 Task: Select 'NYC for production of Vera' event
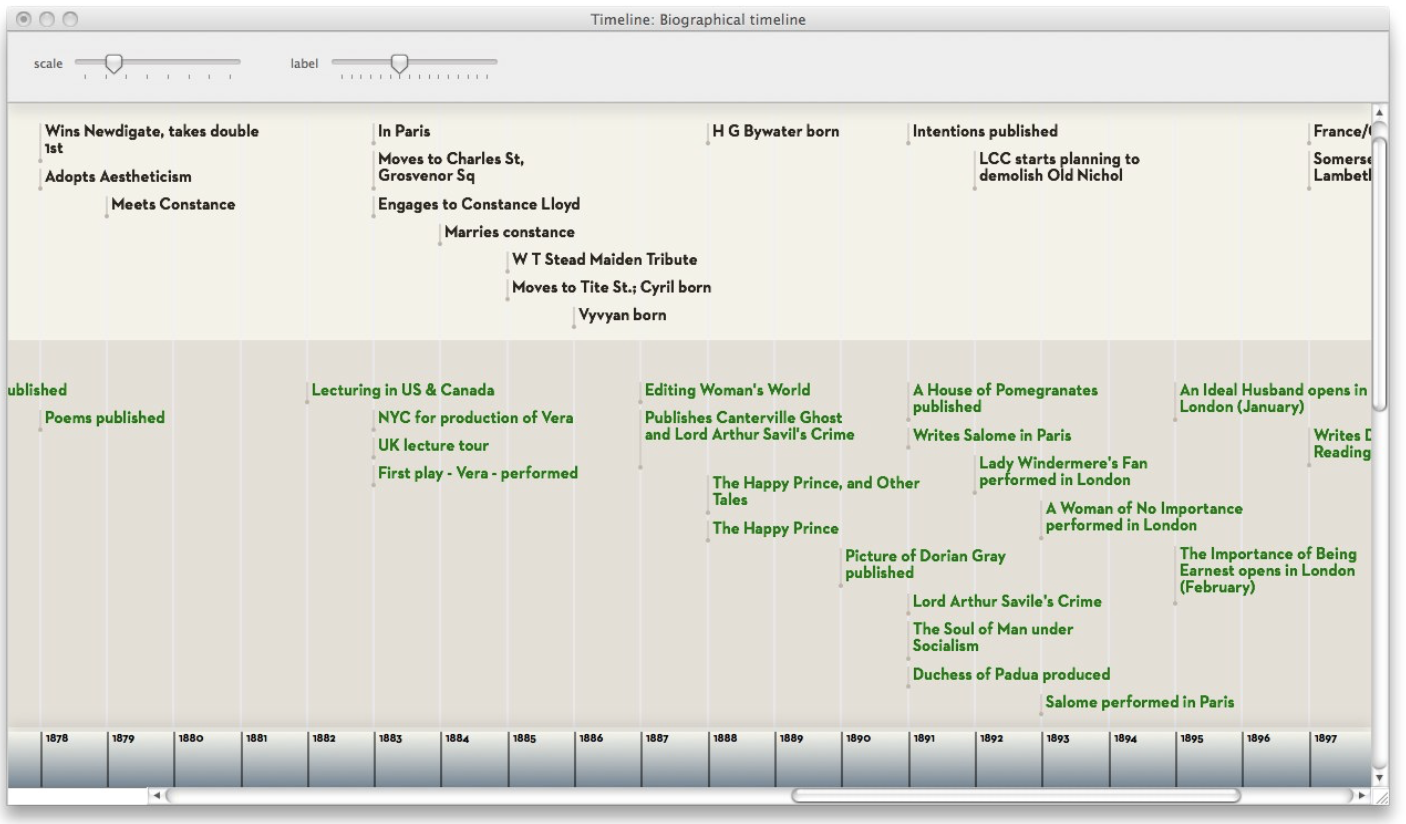(476, 418)
